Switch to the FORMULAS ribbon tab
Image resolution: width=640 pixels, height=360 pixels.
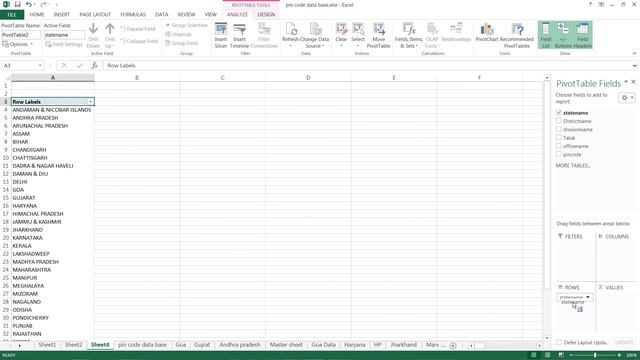point(133,15)
